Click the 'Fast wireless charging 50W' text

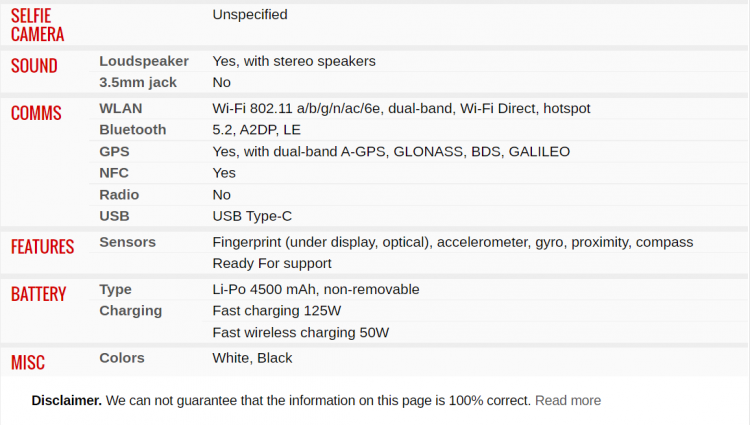point(300,332)
